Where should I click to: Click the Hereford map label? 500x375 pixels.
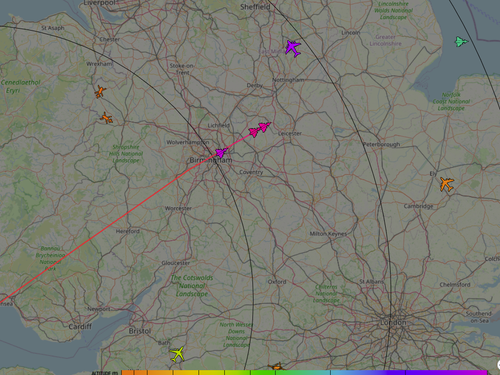[x=128, y=231]
